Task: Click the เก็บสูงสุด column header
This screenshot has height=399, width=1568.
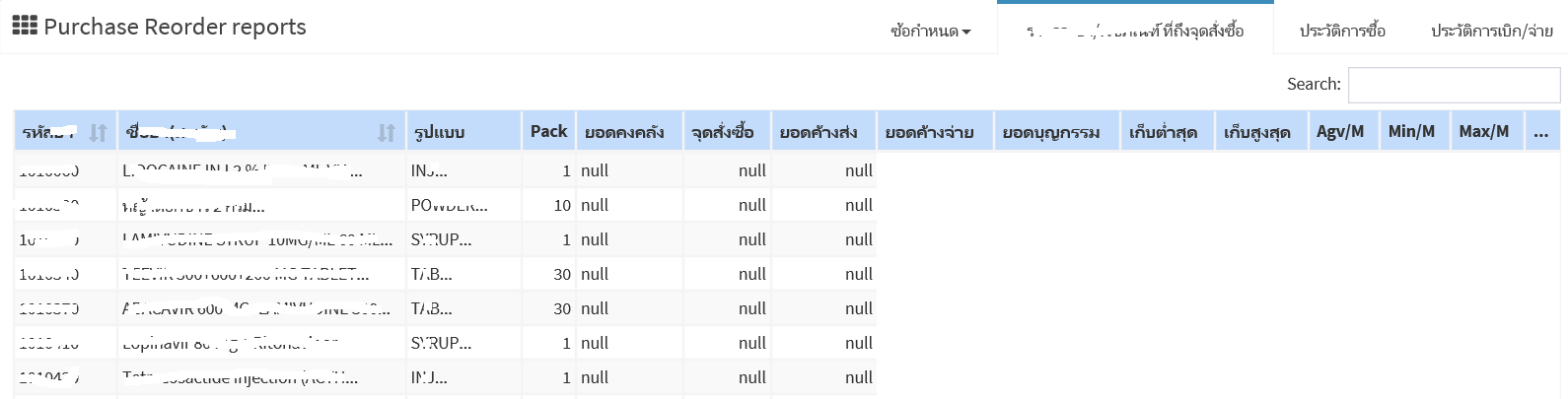Action: (x=1257, y=132)
